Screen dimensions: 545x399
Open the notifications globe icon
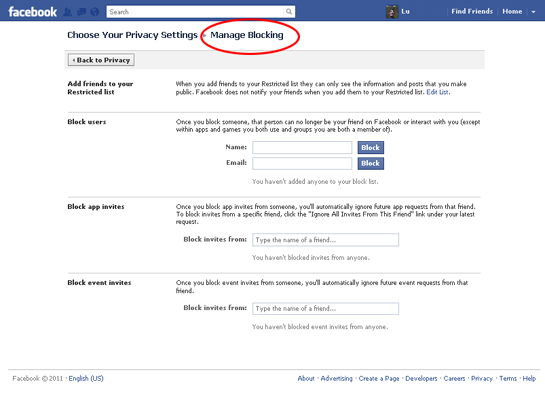click(x=95, y=12)
